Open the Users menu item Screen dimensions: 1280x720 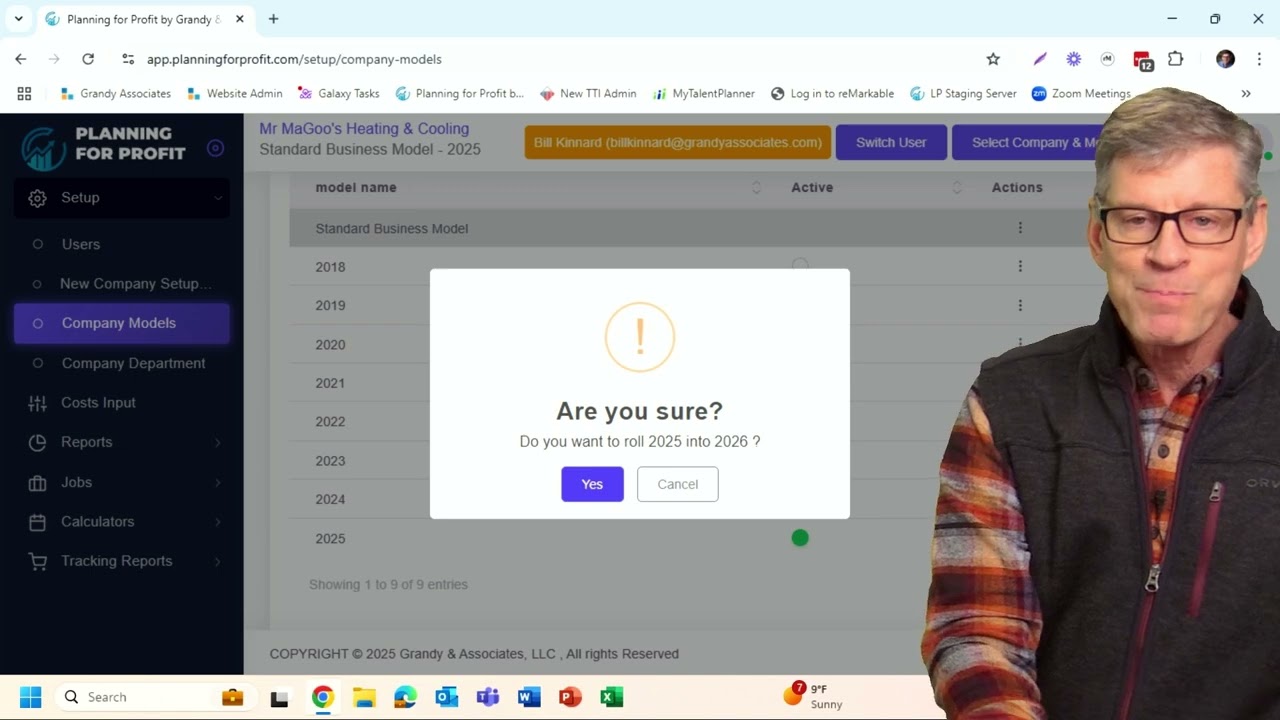coord(81,244)
